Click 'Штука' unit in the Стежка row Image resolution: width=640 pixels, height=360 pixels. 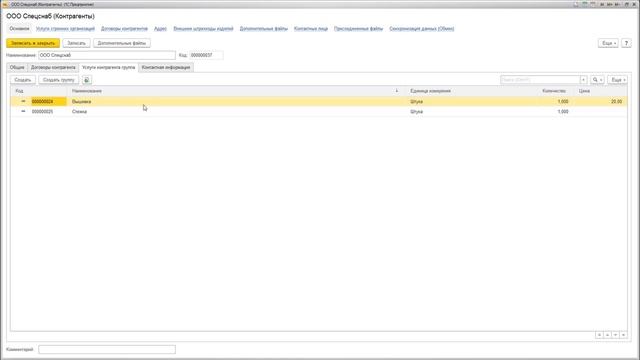pyautogui.click(x=417, y=111)
